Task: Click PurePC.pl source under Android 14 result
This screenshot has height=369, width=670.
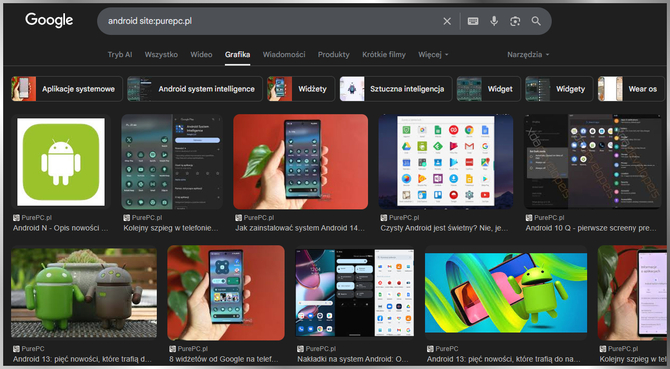Action: click(259, 218)
